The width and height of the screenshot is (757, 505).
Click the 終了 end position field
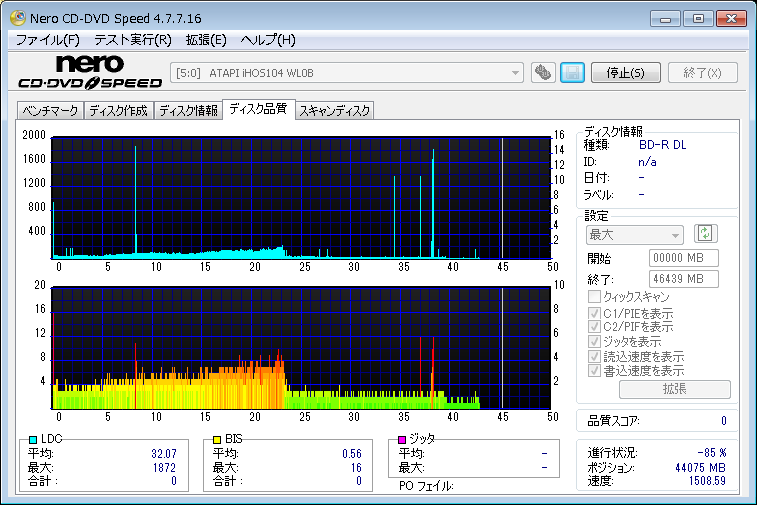(683, 279)
